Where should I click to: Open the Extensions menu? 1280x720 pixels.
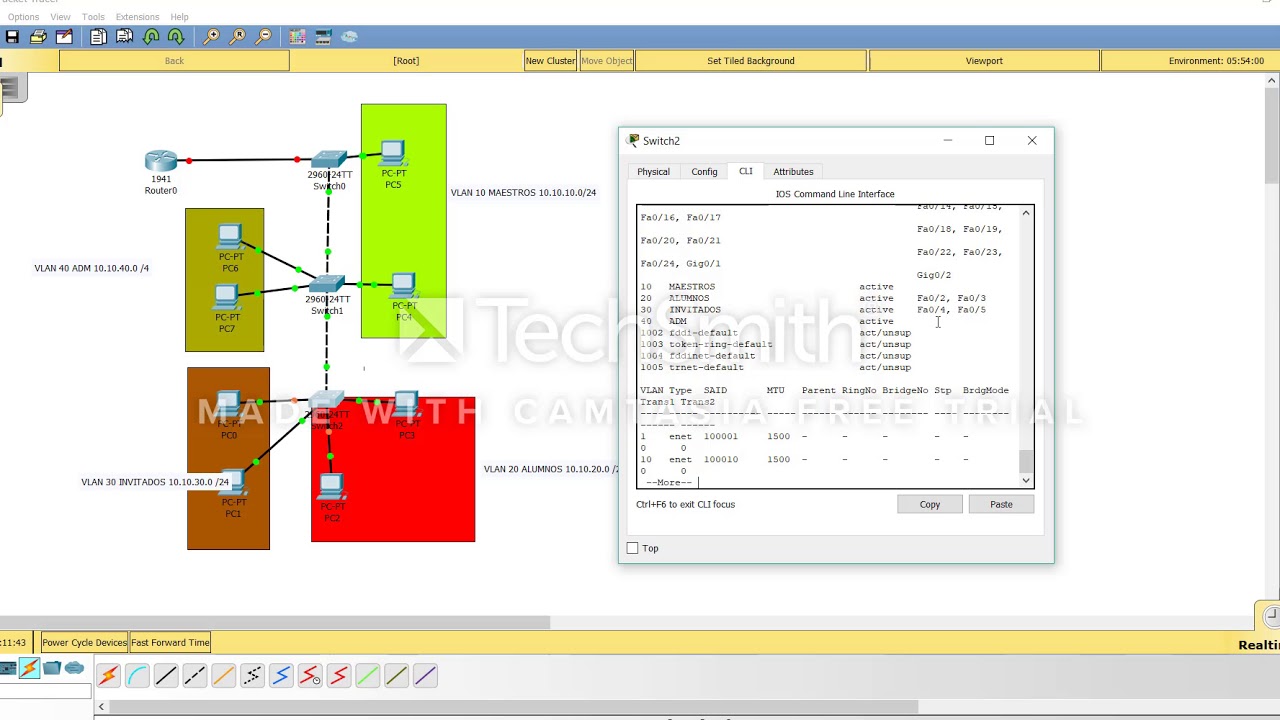click(x=137, y=17)
